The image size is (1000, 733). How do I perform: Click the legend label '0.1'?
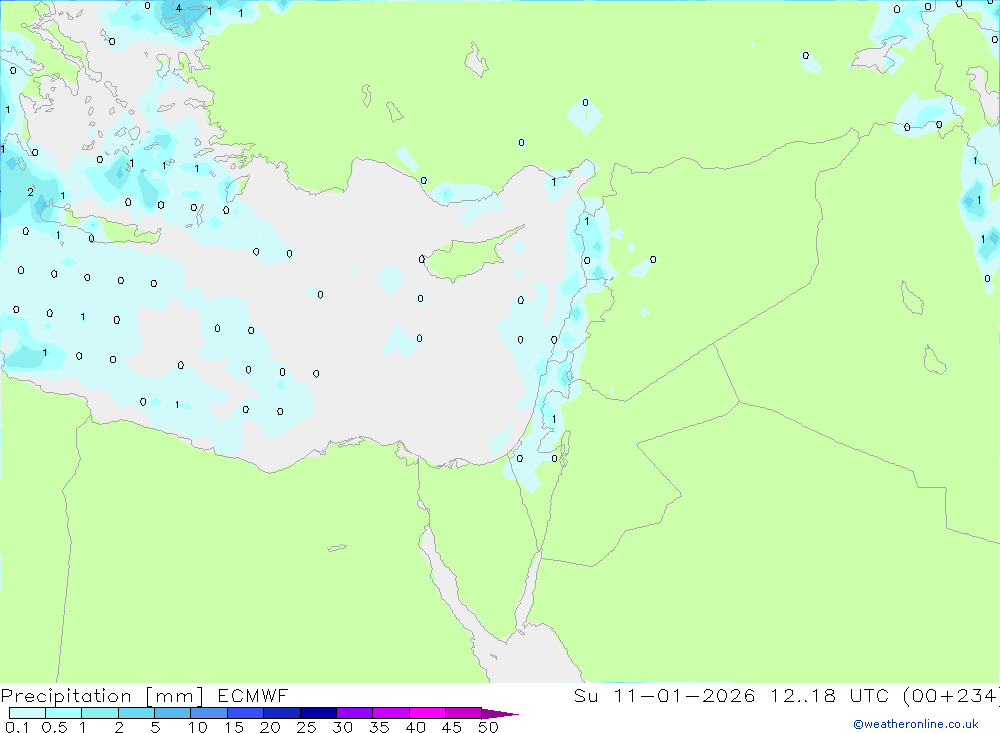[17, 727]
